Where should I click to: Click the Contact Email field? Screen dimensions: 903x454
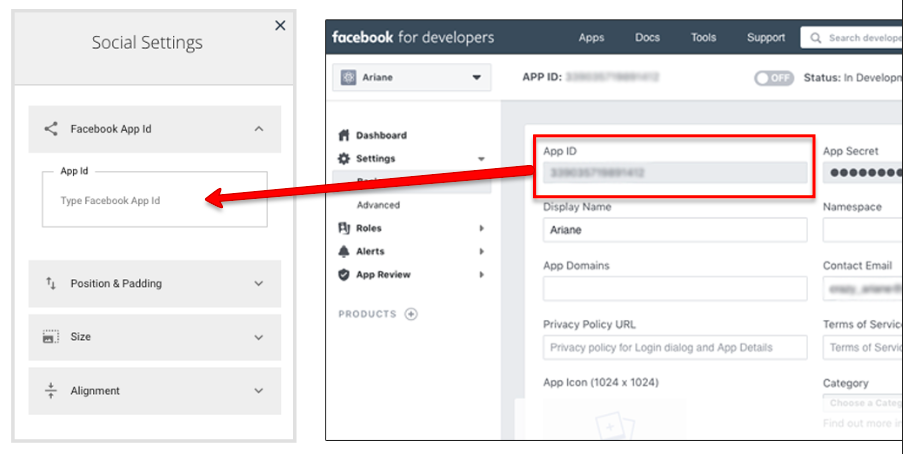point(863,289)
